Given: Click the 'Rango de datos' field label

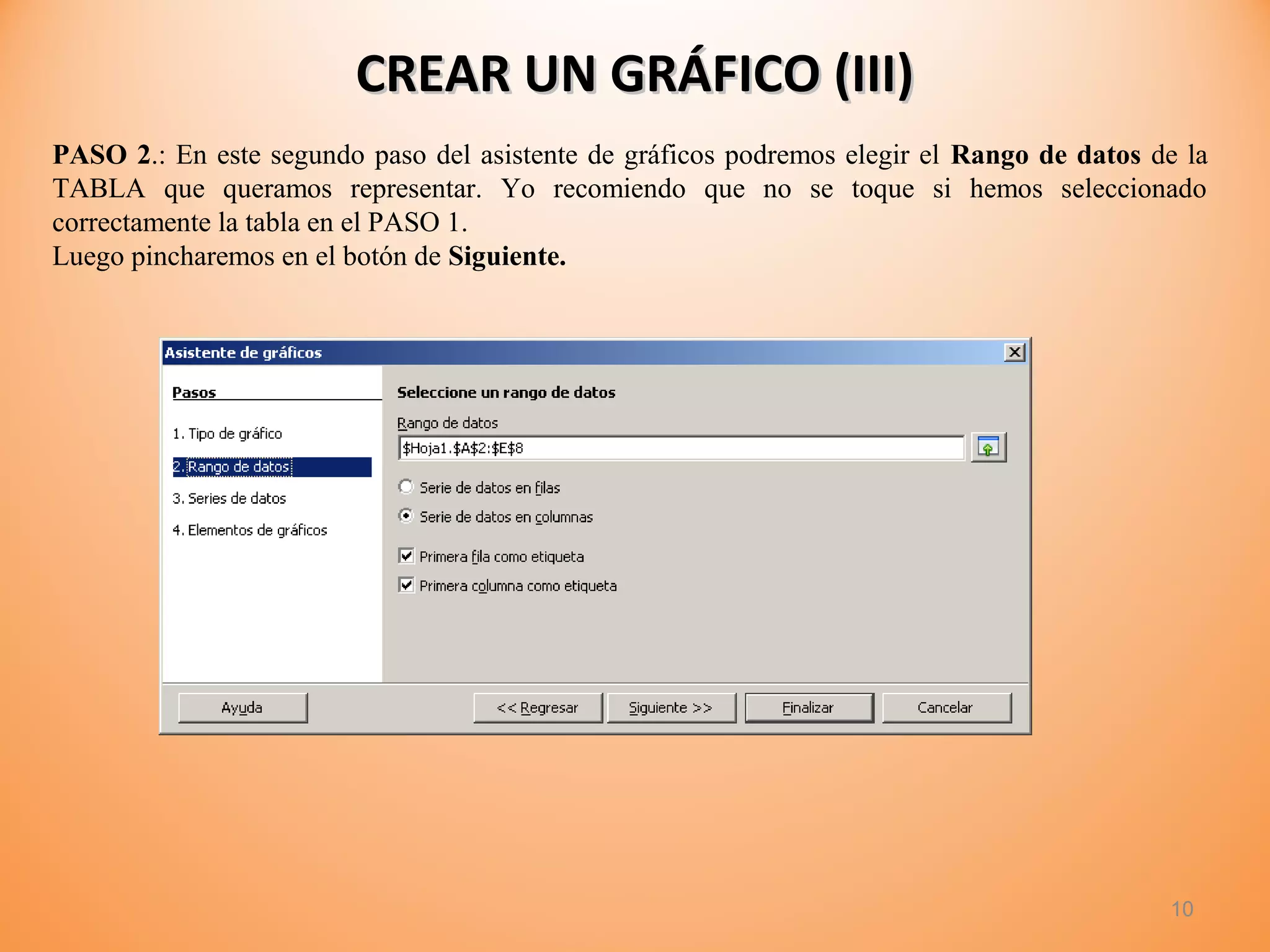Looking at the screenshot, I should (447, 423).
